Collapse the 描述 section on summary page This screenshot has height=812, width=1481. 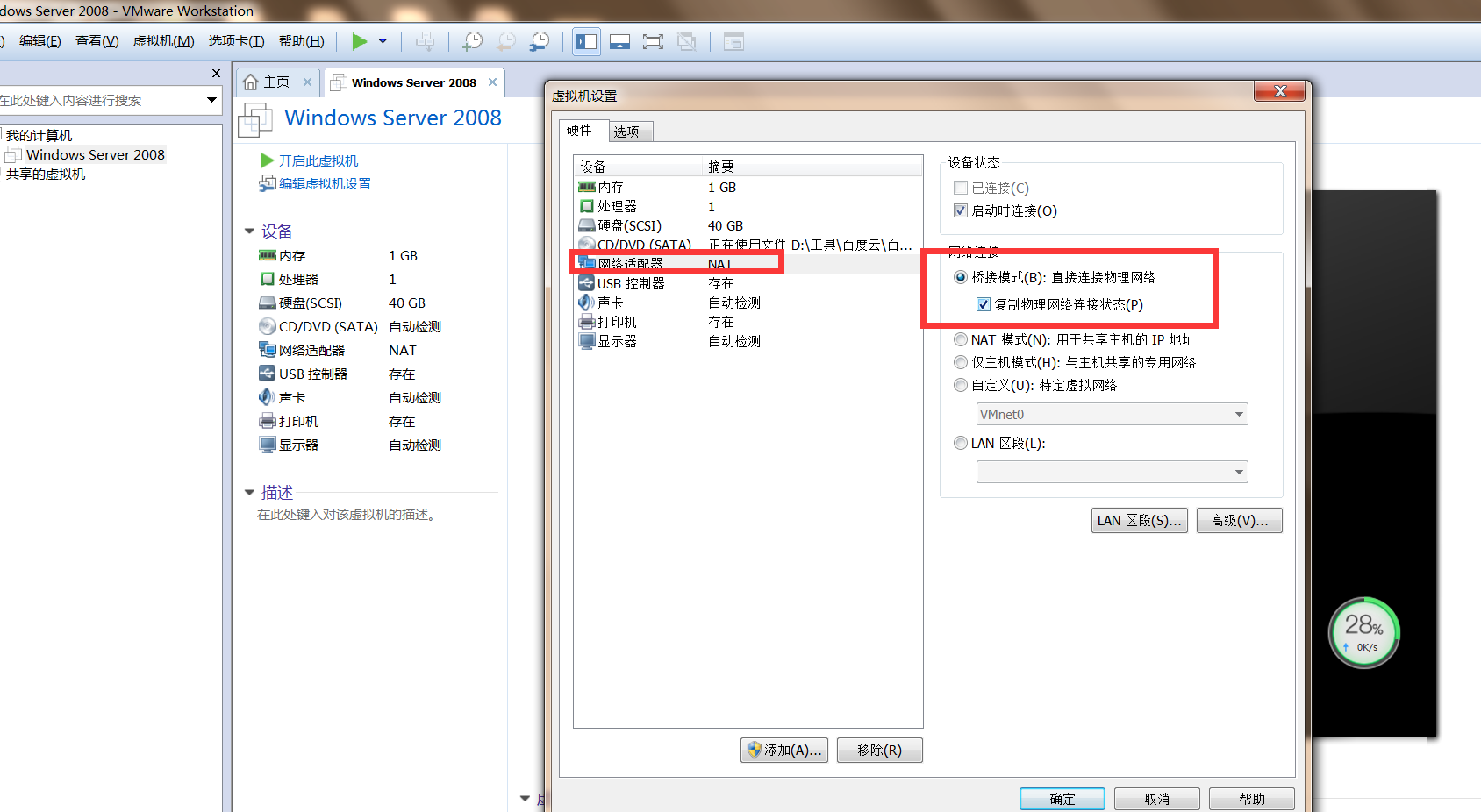tap(249, 492)
